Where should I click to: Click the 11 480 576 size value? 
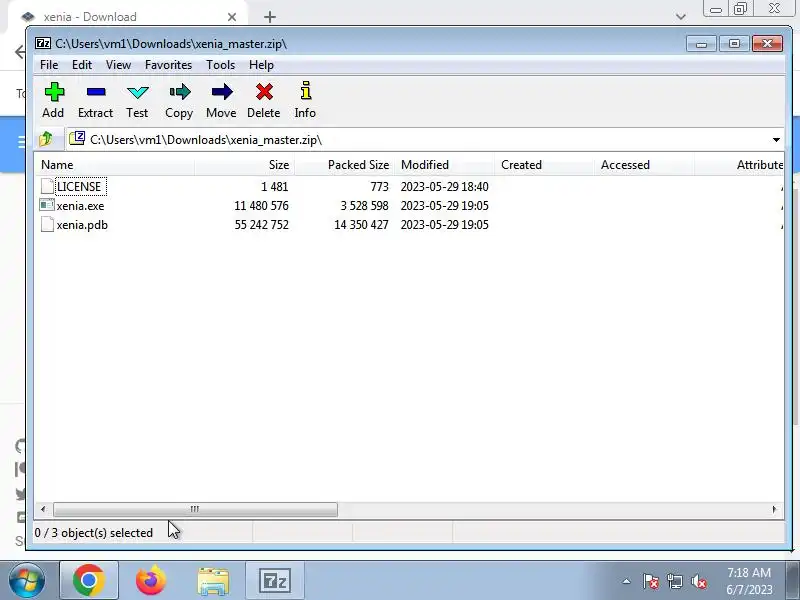click(x=261, y=206)
